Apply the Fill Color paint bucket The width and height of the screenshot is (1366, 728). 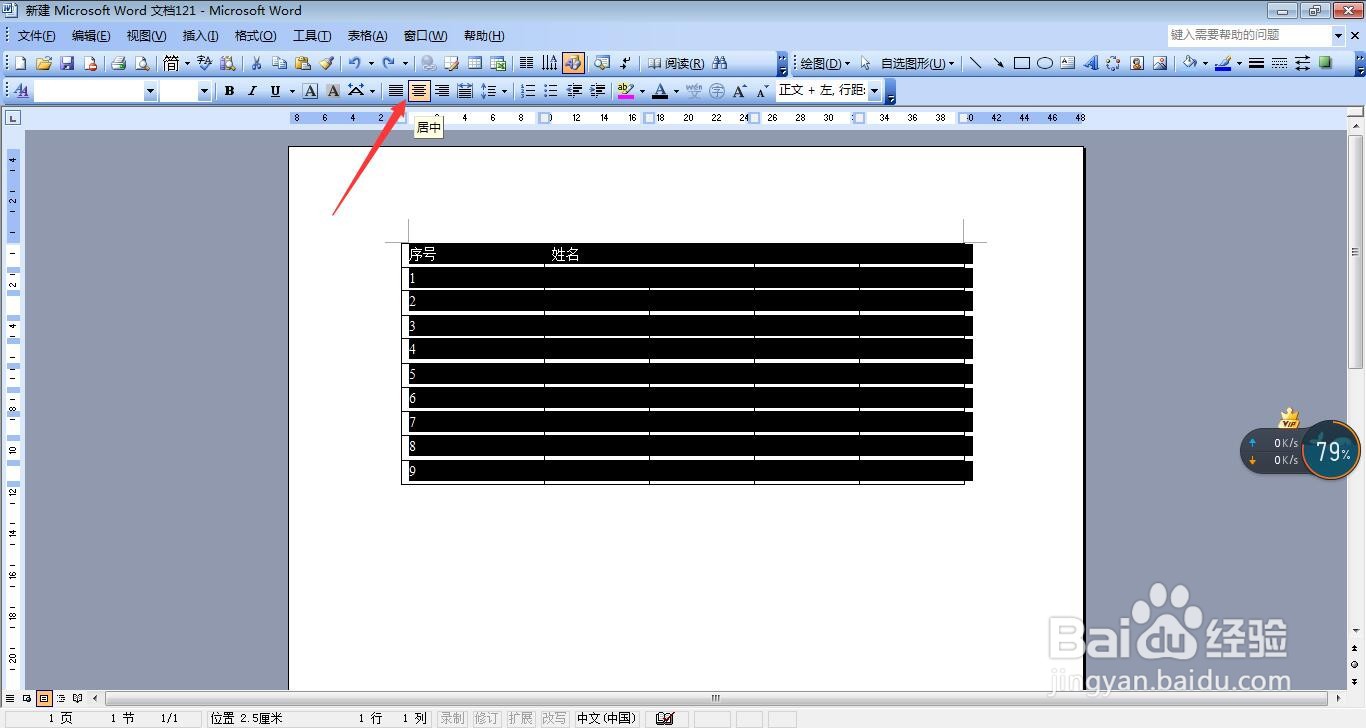pyautogui.click(x=1190, y=63)
